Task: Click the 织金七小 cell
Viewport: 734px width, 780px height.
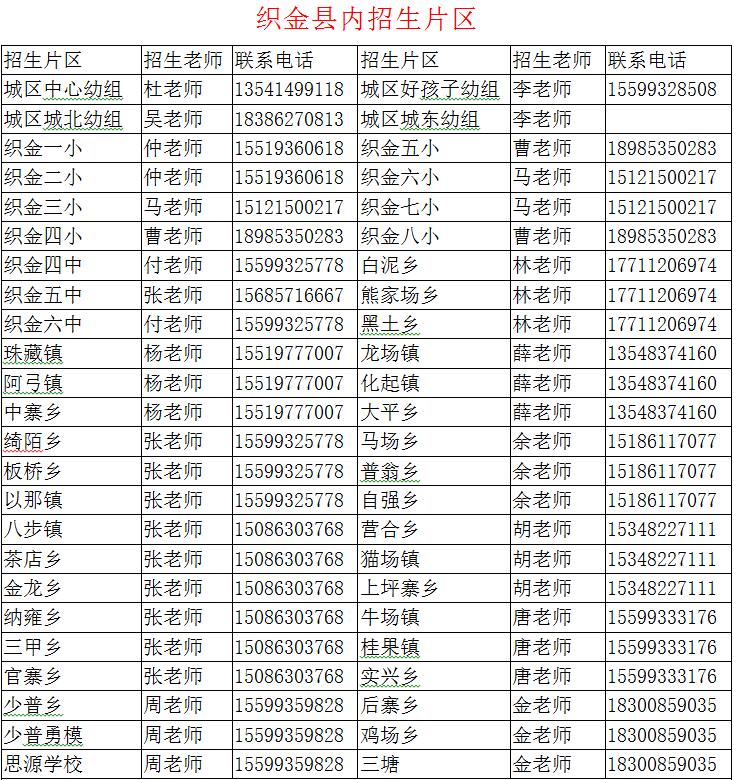Action: tap(434, 207)
